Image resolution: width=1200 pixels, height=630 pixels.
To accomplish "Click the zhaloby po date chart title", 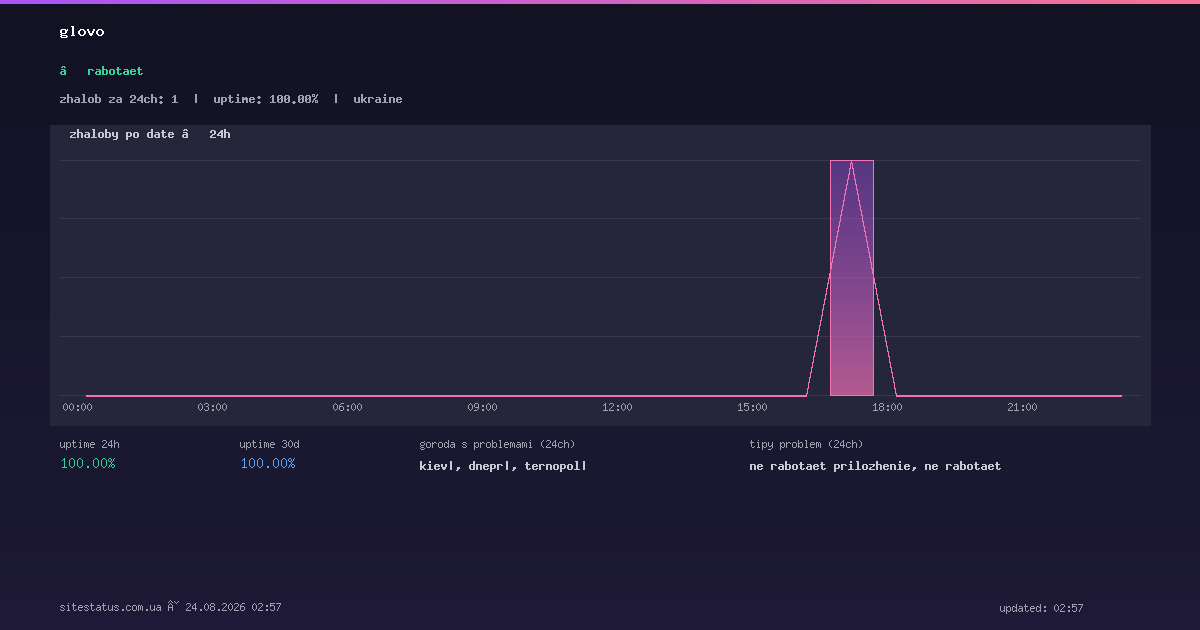I will (122, 134).
